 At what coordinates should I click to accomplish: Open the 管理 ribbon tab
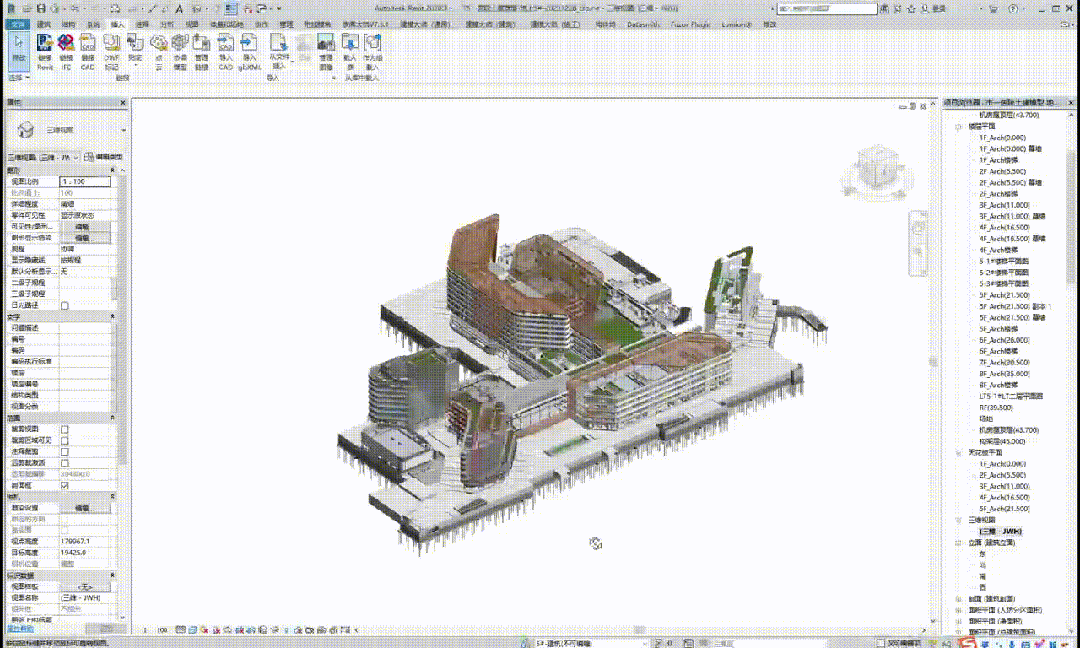(x=285, y=22)
